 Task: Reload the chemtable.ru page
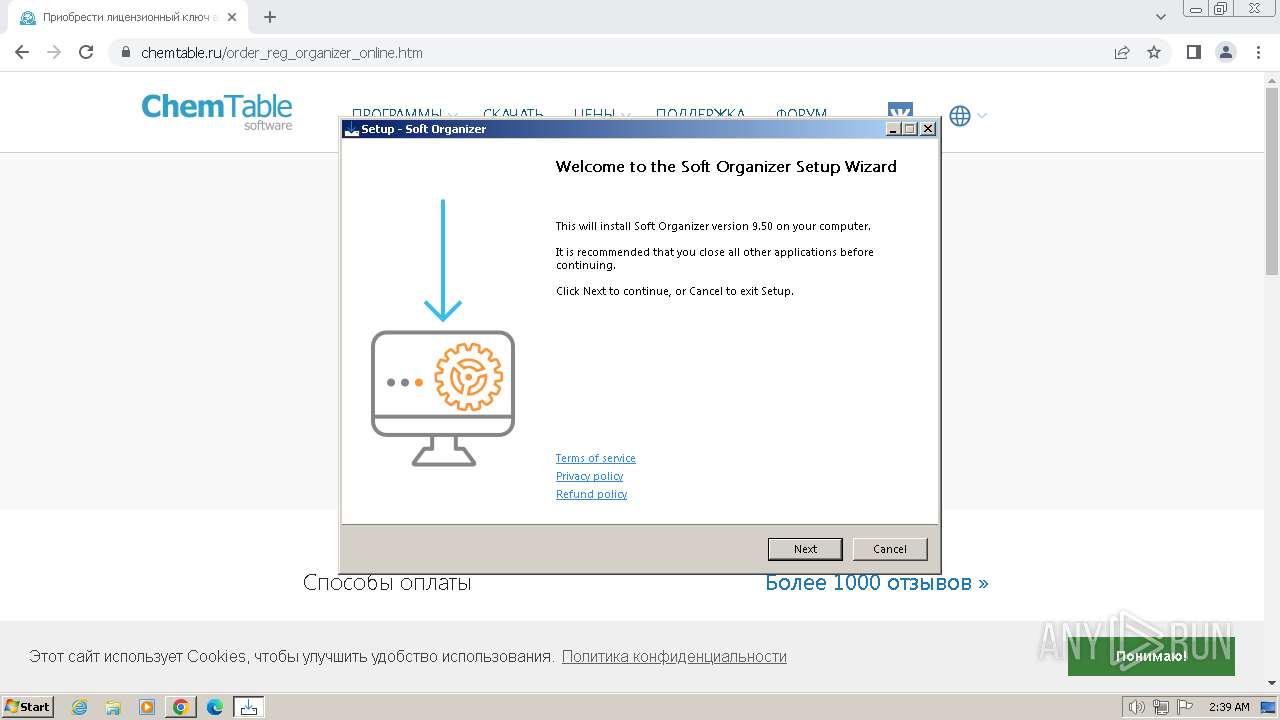pos(86,52)
